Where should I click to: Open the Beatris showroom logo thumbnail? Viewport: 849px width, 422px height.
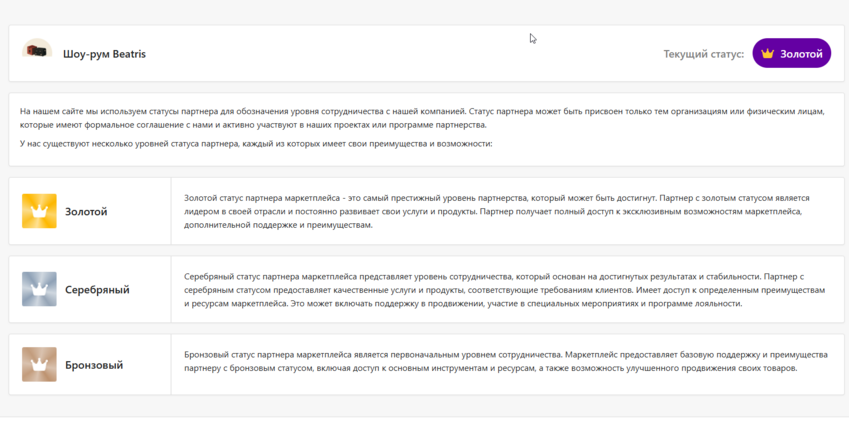pos(37,52)
